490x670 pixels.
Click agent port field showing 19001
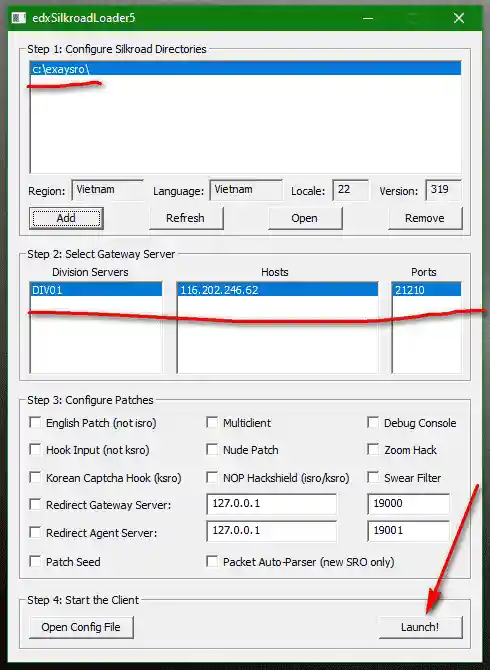408,531
